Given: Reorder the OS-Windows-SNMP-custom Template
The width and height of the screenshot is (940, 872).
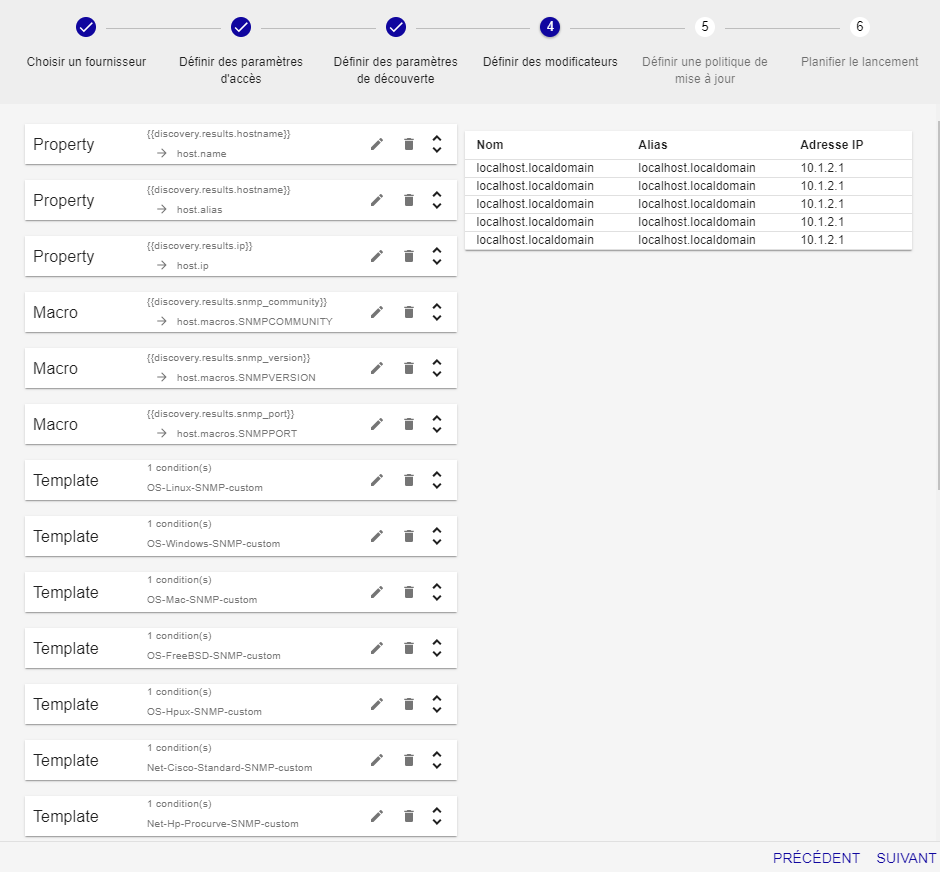Looking at the screenshot, I should pos(437,536).
